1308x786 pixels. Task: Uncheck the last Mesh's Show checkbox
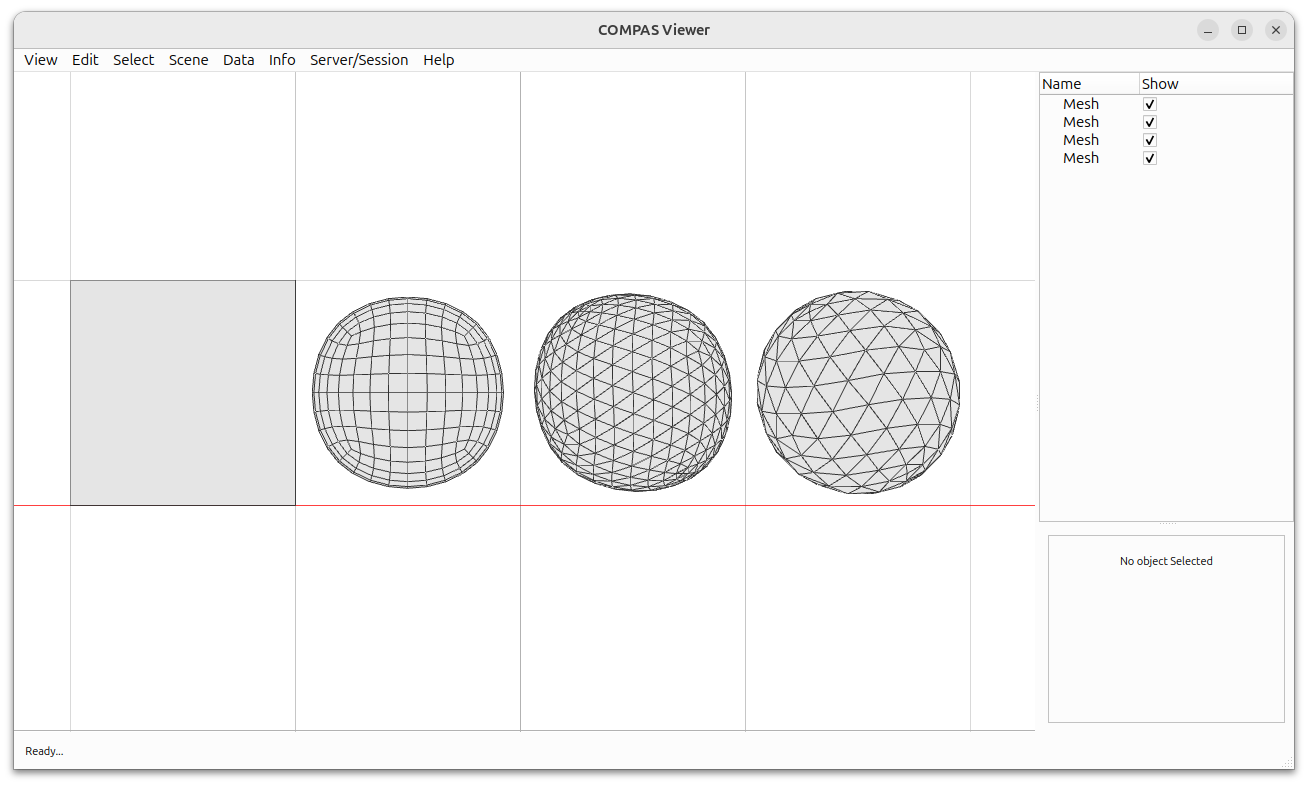[1149, 157]
